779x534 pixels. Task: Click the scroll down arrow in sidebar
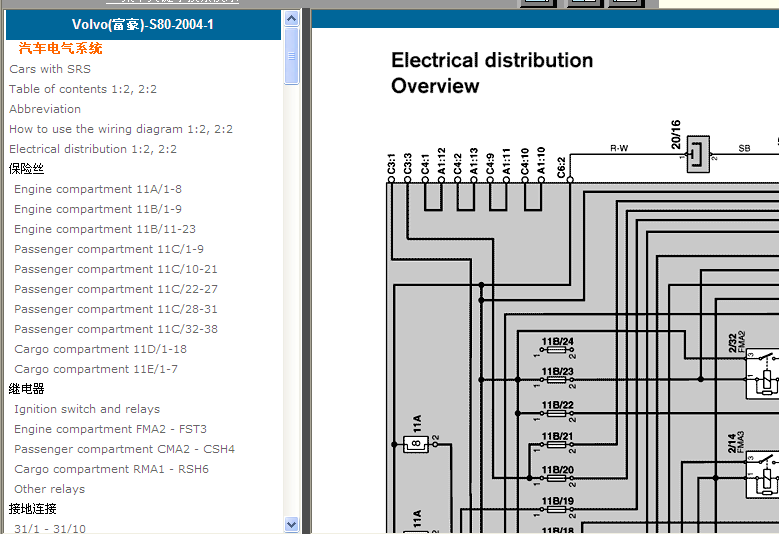pos(292,524)
